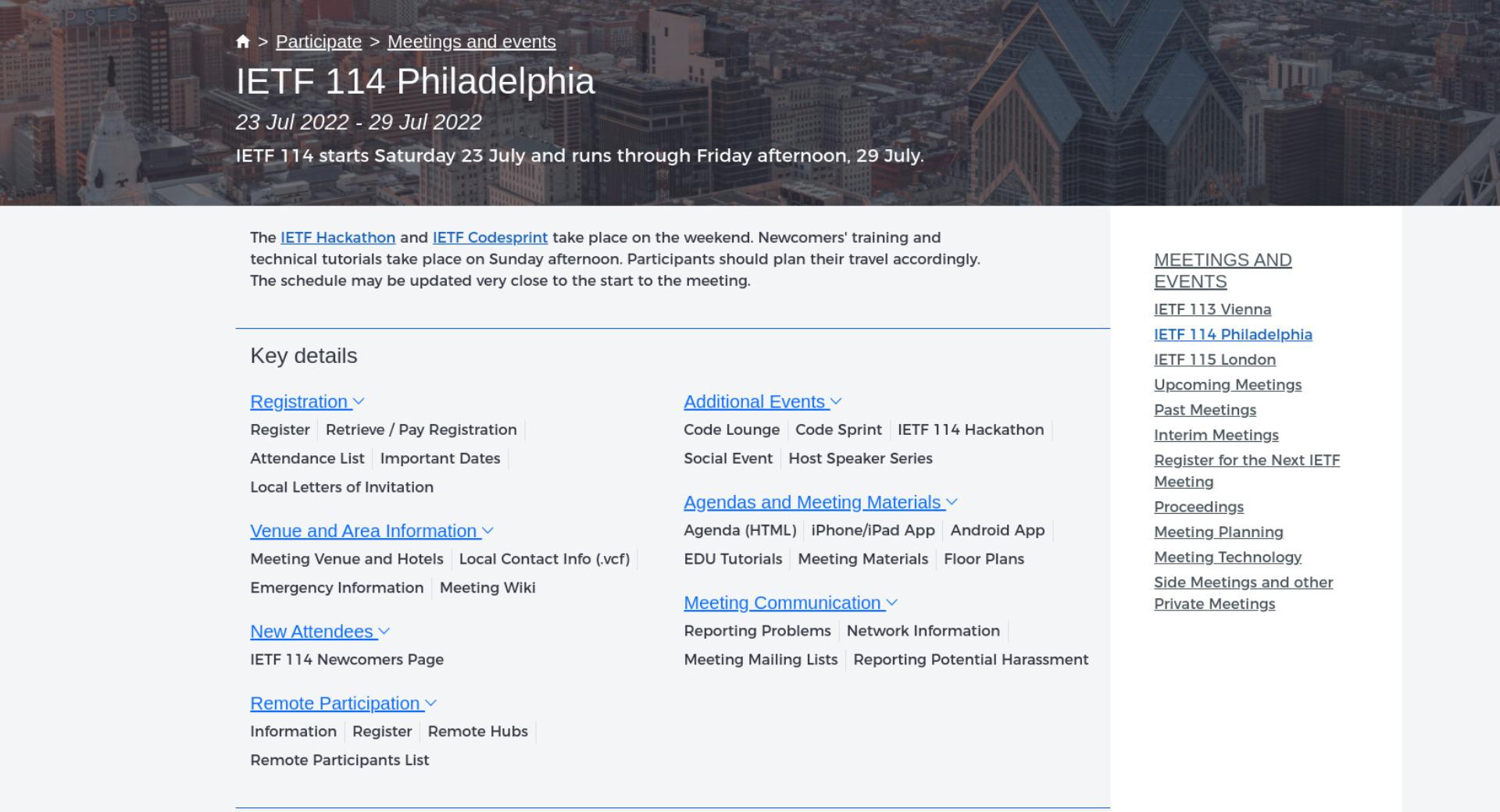Go to Meetings and events breadcrumb
Viewport: 1500px width, 812px height.
[x=472, y=42]
